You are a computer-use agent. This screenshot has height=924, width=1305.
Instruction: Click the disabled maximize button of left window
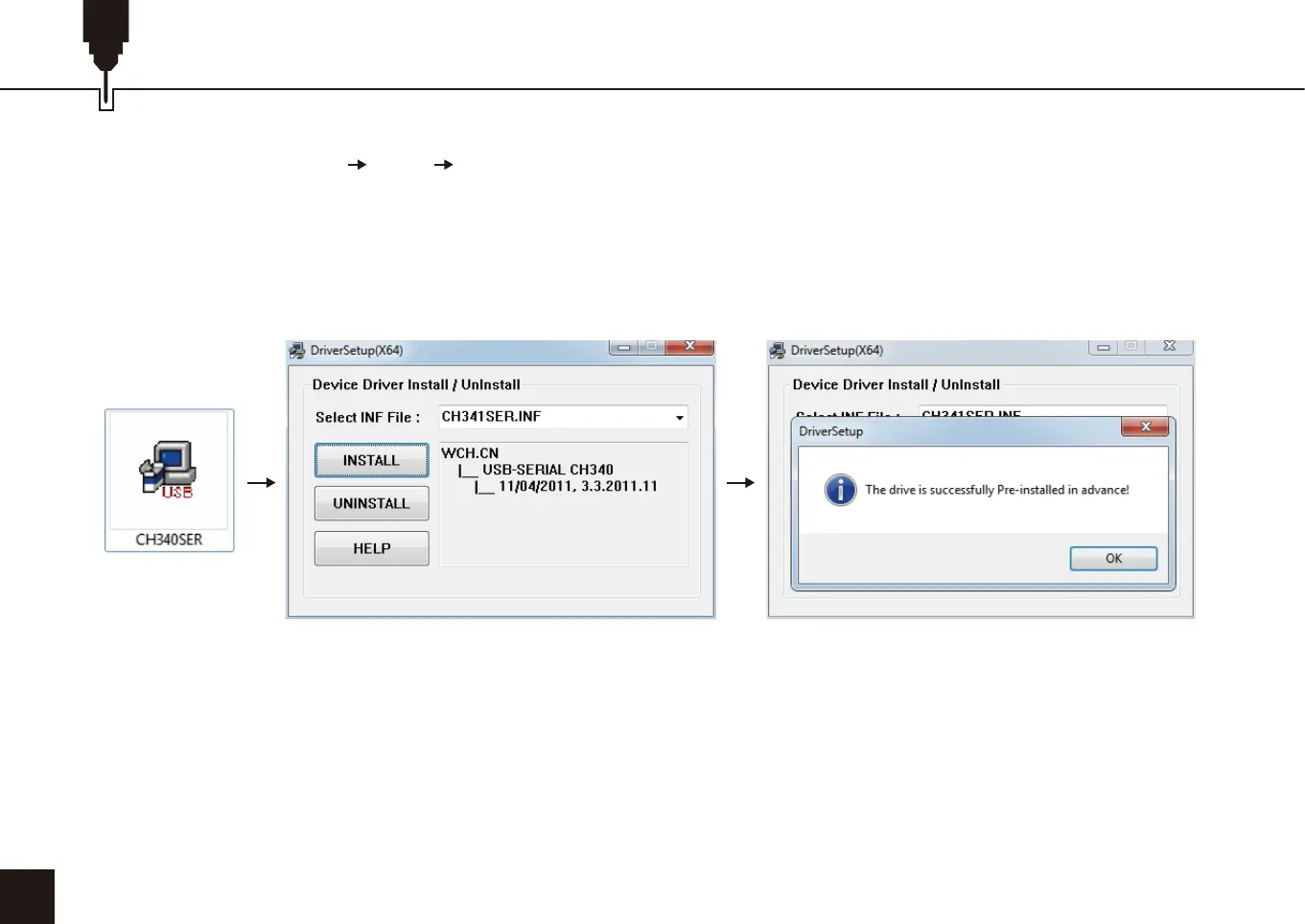coord(651,347)
